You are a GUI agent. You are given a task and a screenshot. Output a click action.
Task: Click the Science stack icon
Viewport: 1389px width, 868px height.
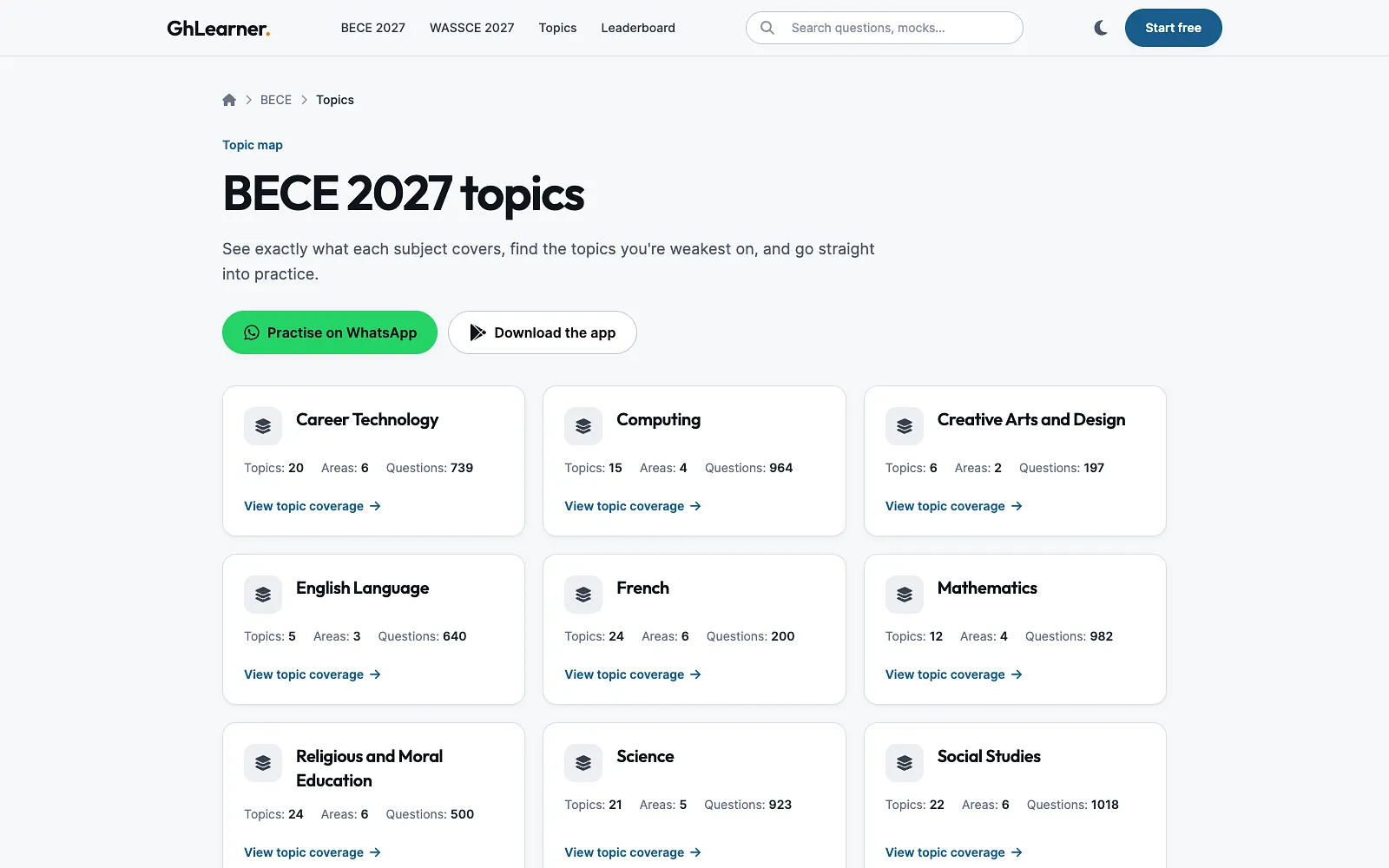click(x=583, y=763)
